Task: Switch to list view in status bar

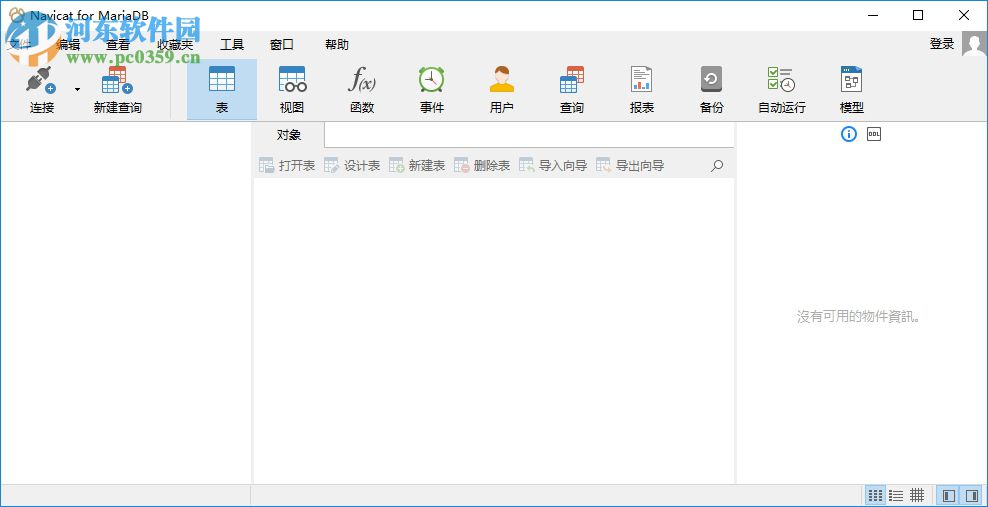Action: point(896,495)
